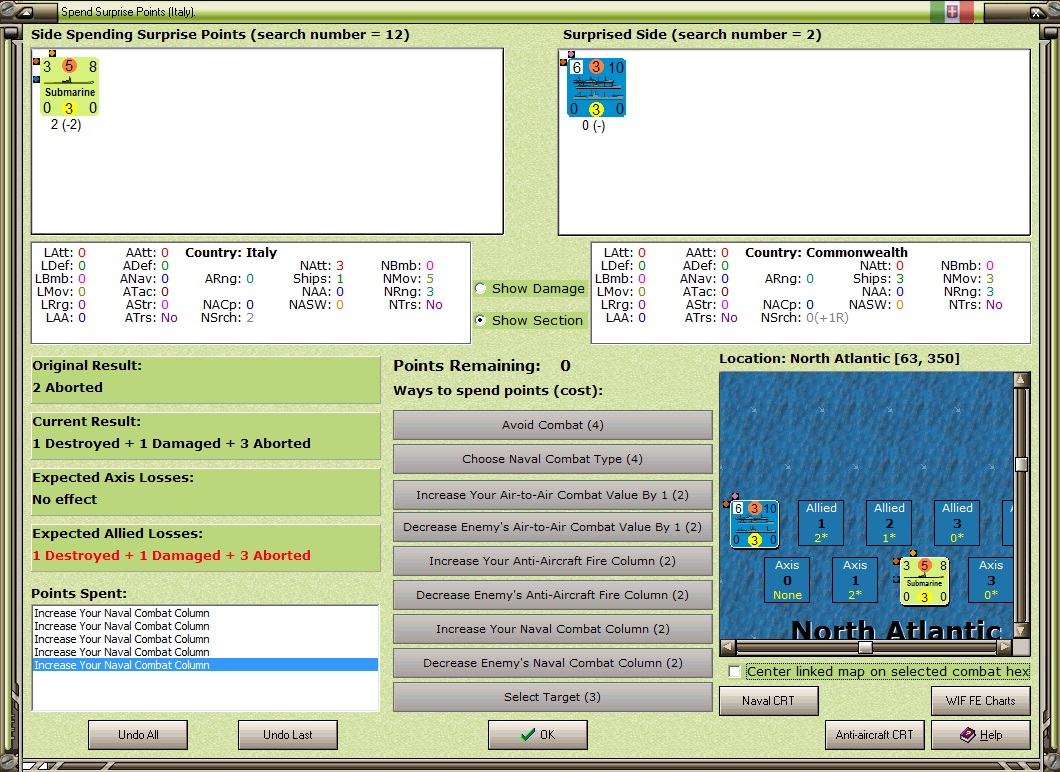This screenshot has height=772, width=1060.
Task: Click Select Target (3) button
Action: click(x=552, y=697)
